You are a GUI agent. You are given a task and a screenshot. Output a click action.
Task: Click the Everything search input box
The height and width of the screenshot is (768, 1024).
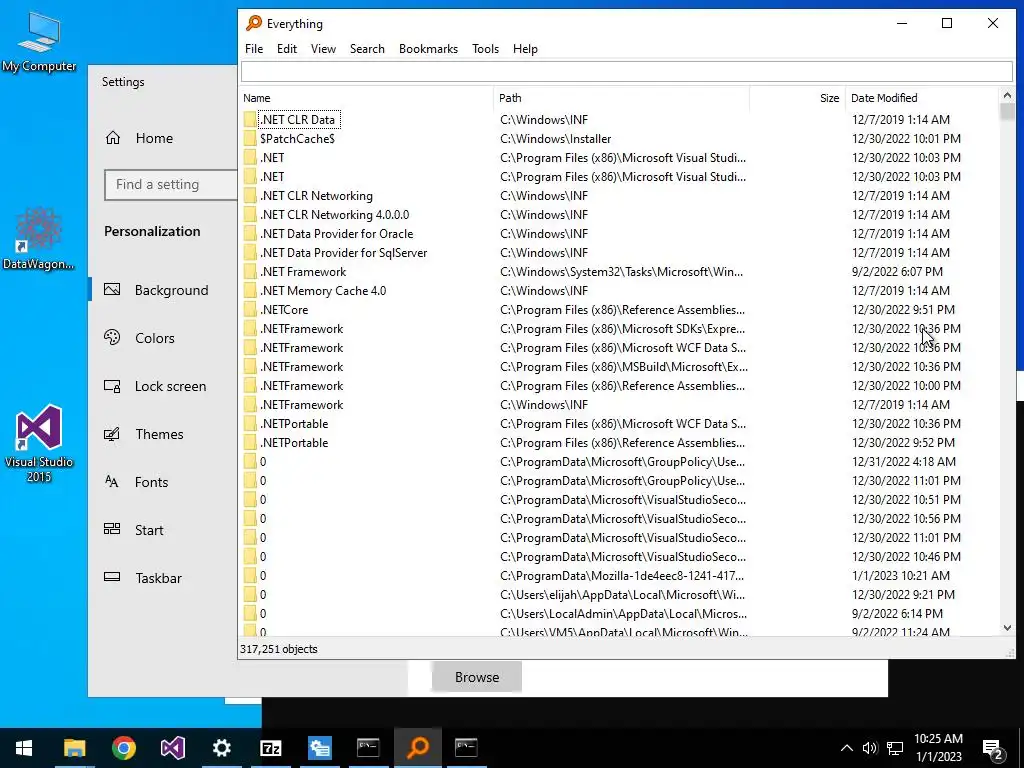(x=626, y=71)
